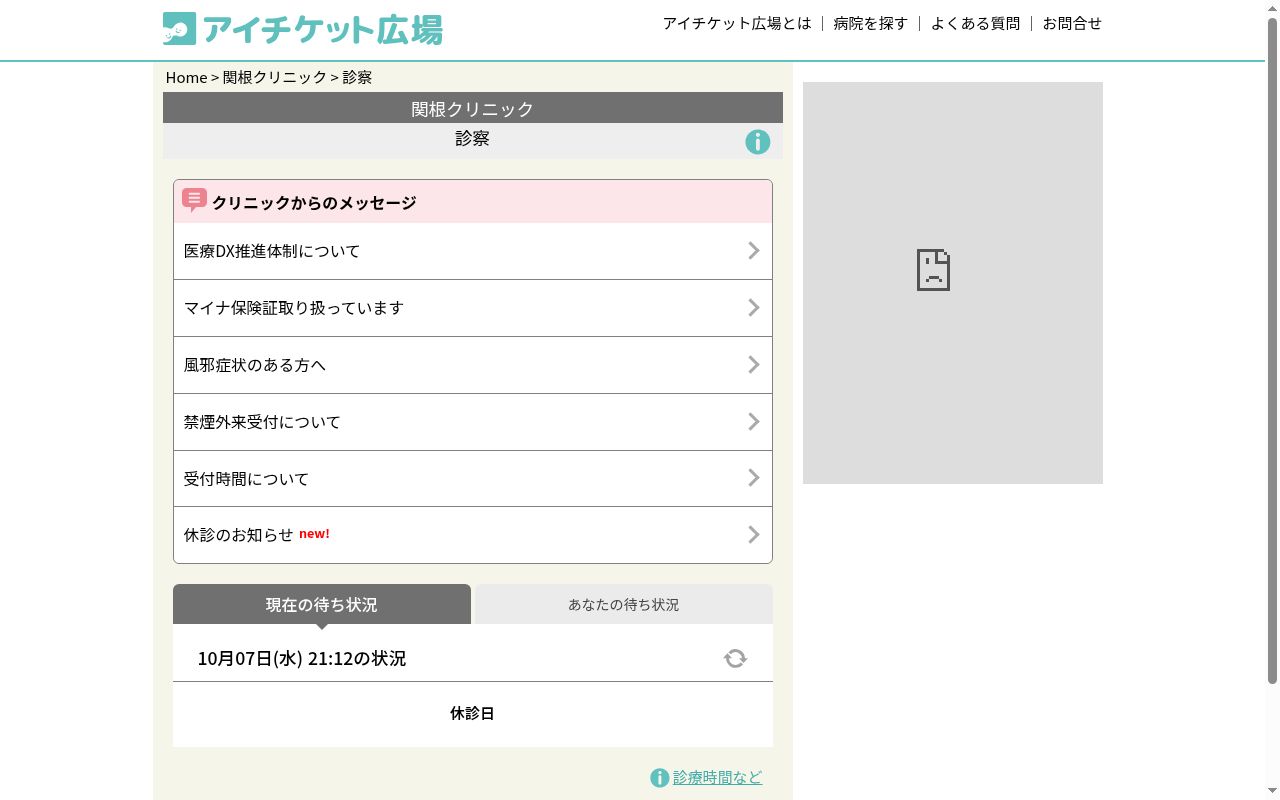Click the 診察 breadcrumb text

pyautogui.click(x=357, y=77)
